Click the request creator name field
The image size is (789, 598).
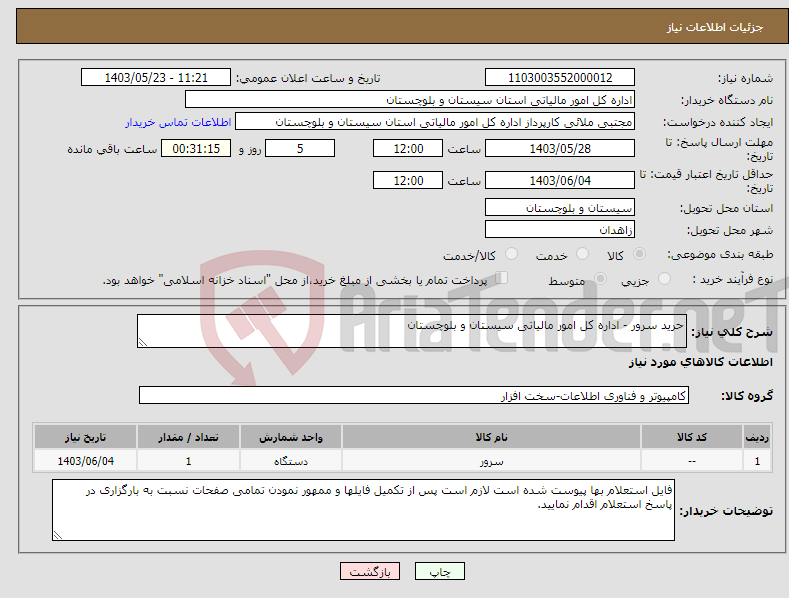[435, 122]
